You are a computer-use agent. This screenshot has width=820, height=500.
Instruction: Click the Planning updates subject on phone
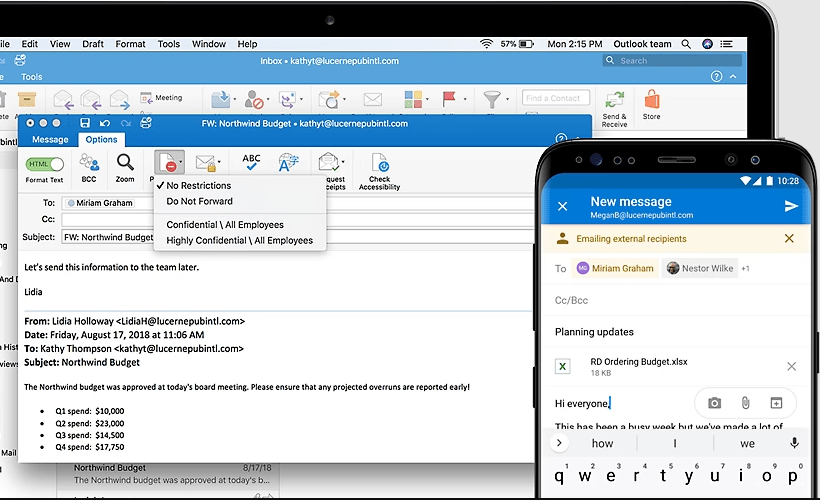point(594,332)
